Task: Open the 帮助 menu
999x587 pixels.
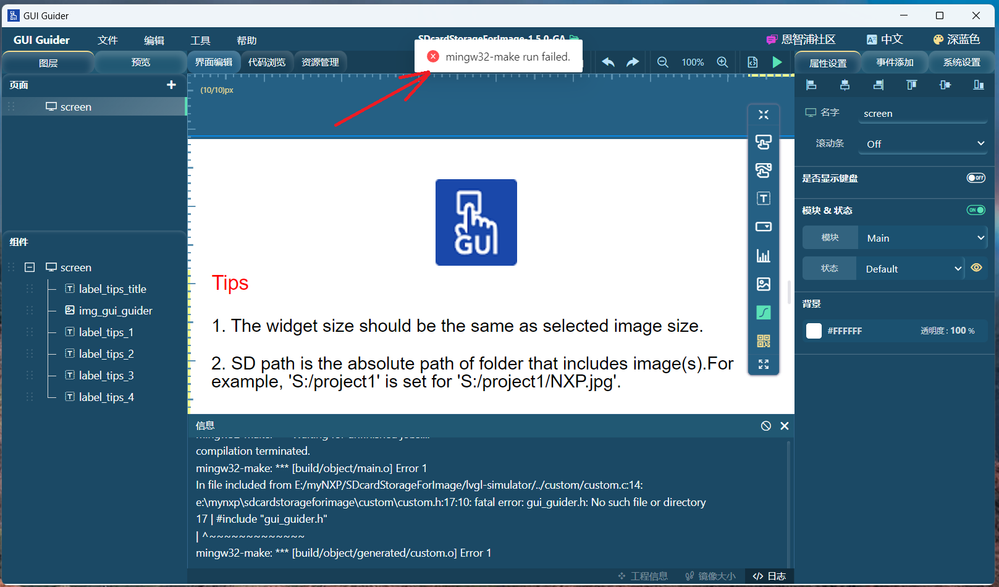Action: pyautogui.click(x=247, y=40)
